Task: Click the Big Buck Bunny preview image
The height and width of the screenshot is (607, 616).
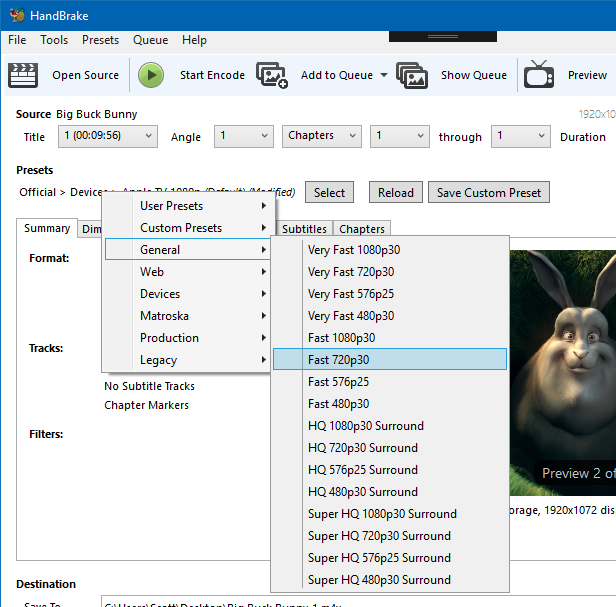Action: coord(563,372)
